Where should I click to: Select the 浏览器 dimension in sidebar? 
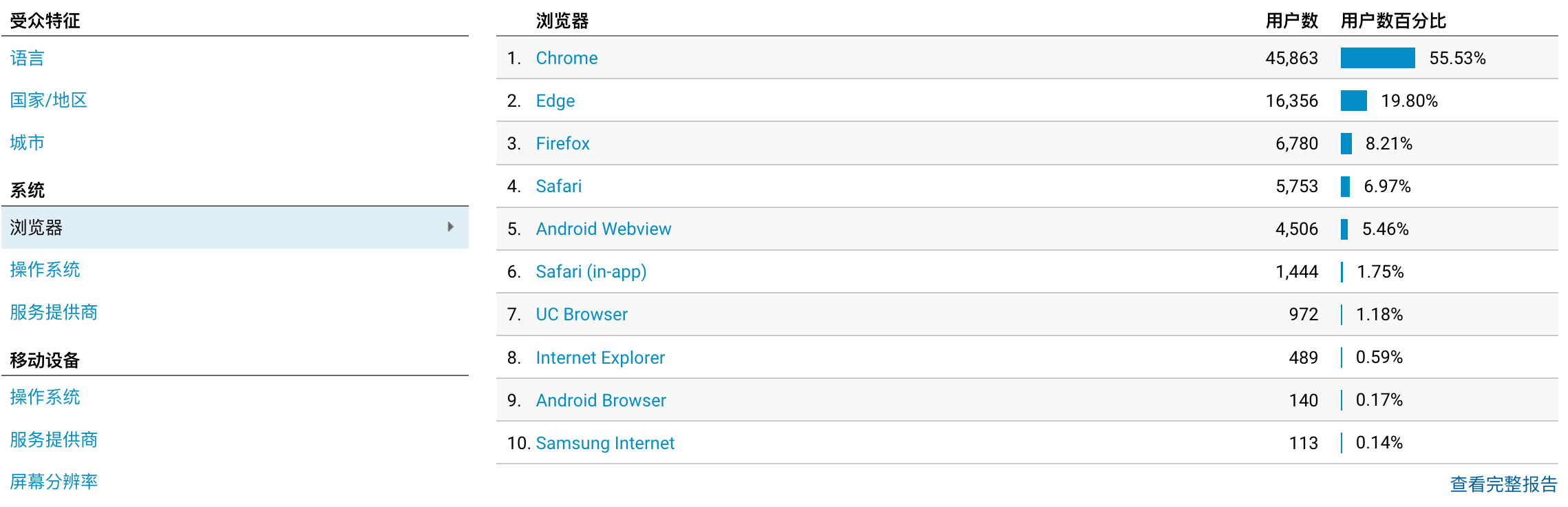(36, 227)
